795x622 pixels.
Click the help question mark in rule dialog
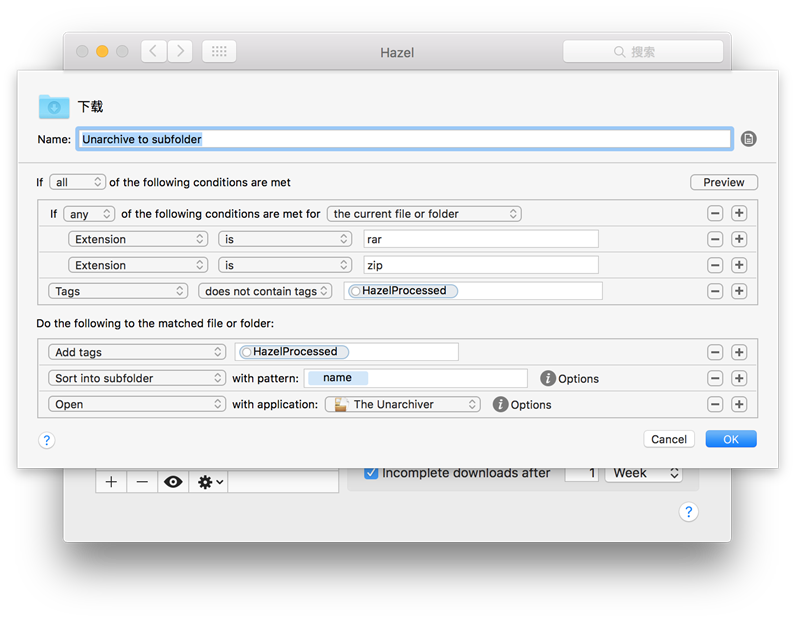[46, 440]
